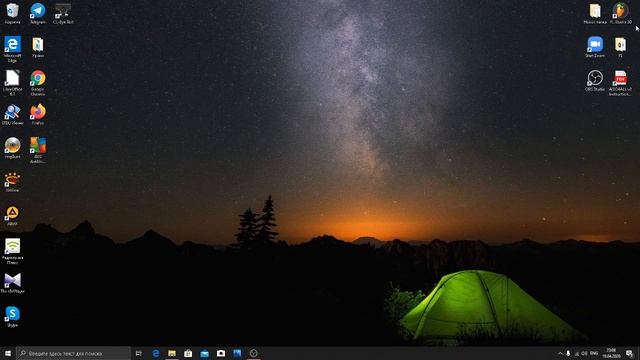640x360 pixels.
Task: Open the Photos app on taskbar
Action: click(237, 353)
